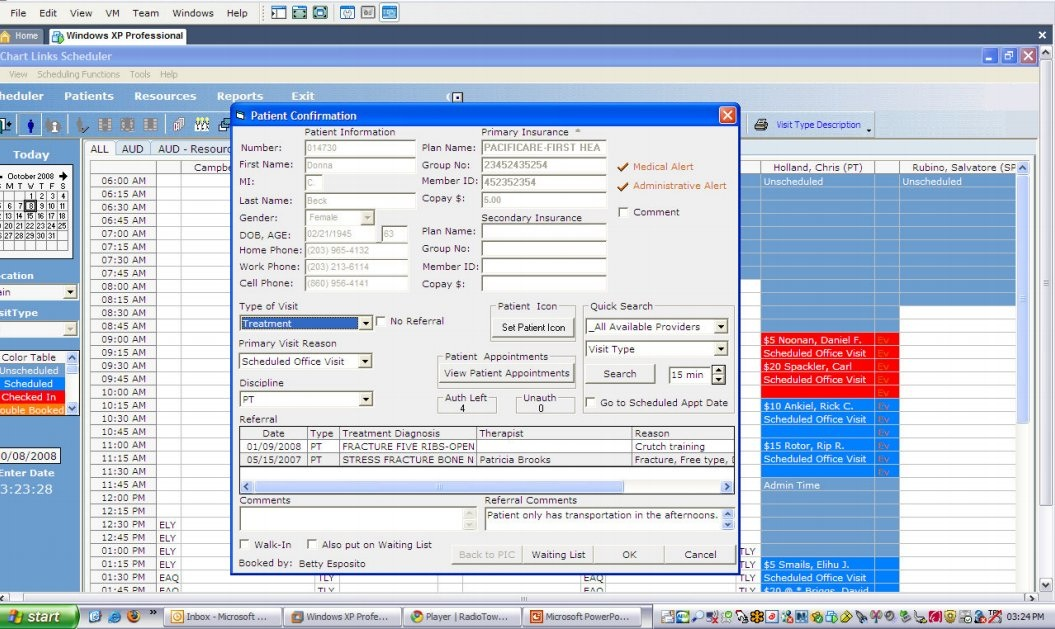Click the exit door icon in Scheduler toolbar

click(6, 124)
